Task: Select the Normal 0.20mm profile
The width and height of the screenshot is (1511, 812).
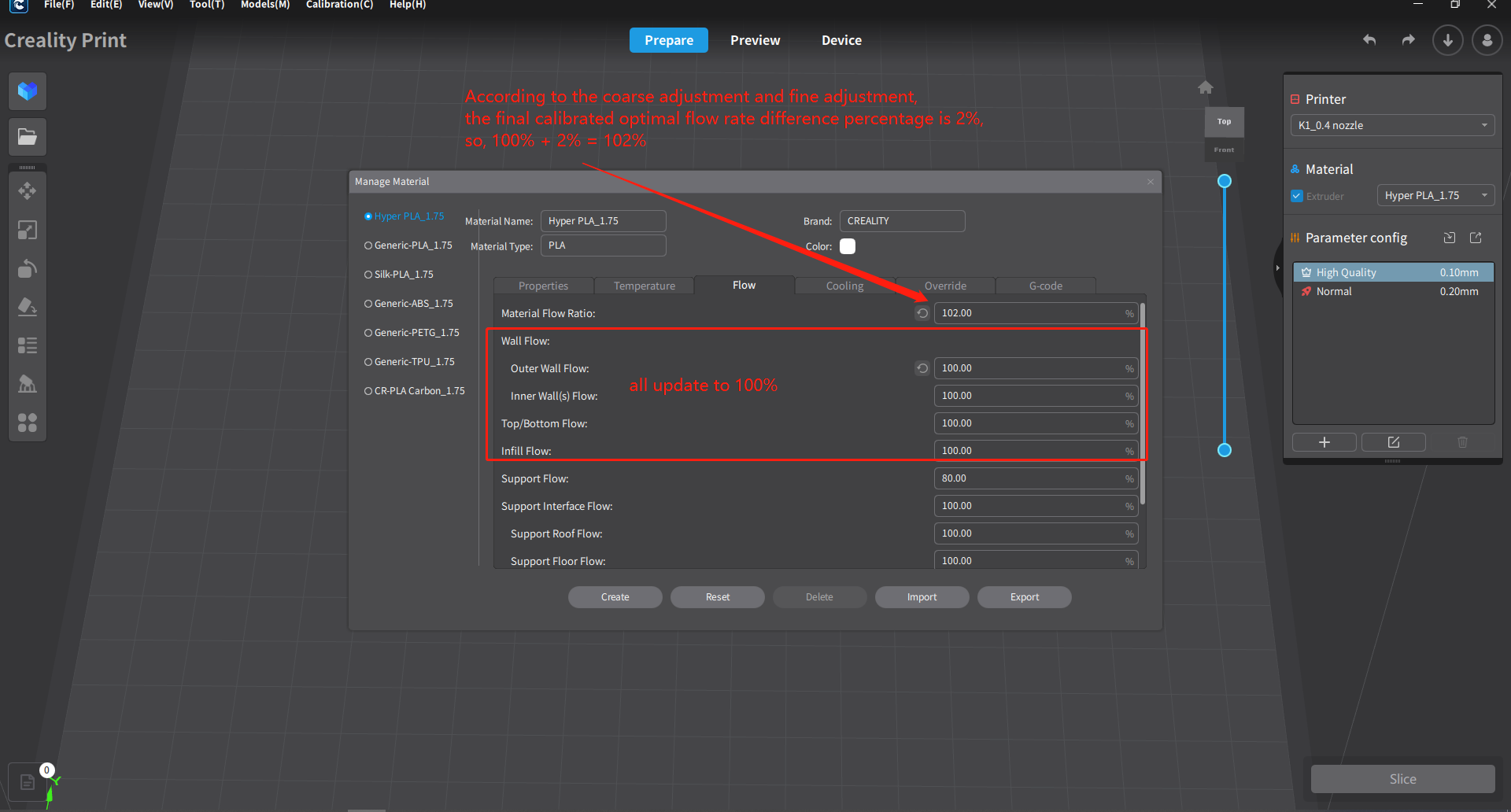Action: click(1393, 291)
